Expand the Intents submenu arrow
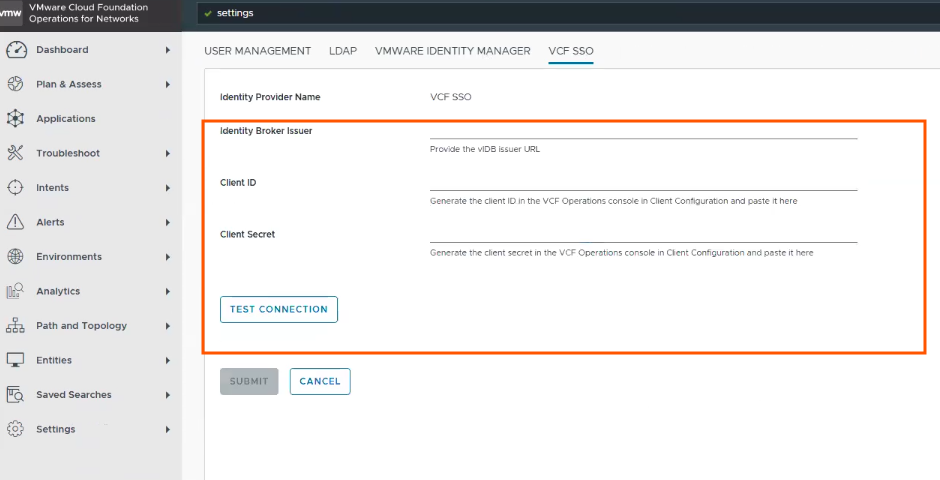The width and height of the screenshot is (940, 480). tap(168, 188)
